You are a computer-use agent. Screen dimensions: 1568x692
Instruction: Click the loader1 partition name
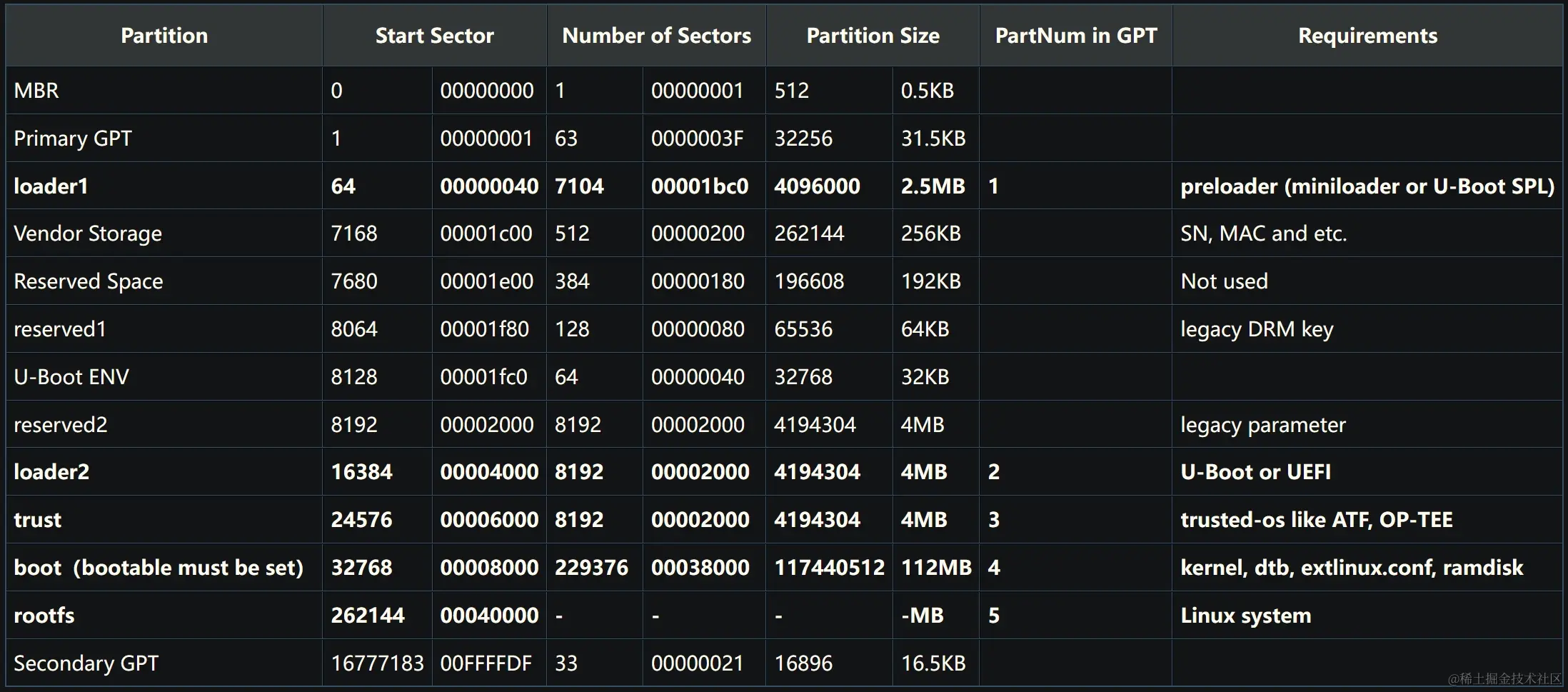coord(51,186)
